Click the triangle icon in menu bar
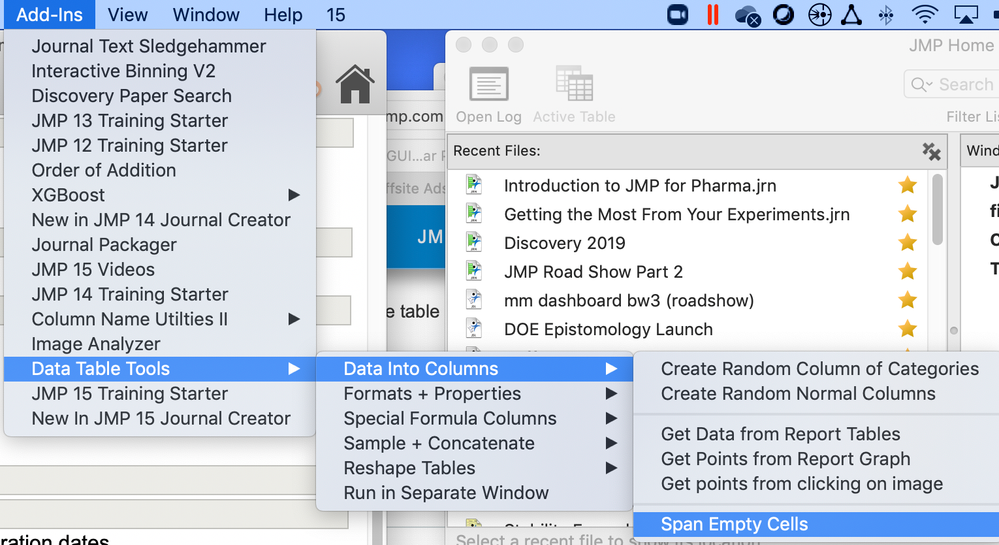Viewport: 999px width, 545px height. 851,15
